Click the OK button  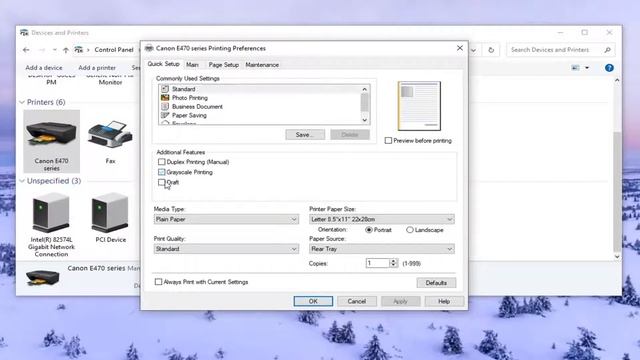click(x=313, y=301)
